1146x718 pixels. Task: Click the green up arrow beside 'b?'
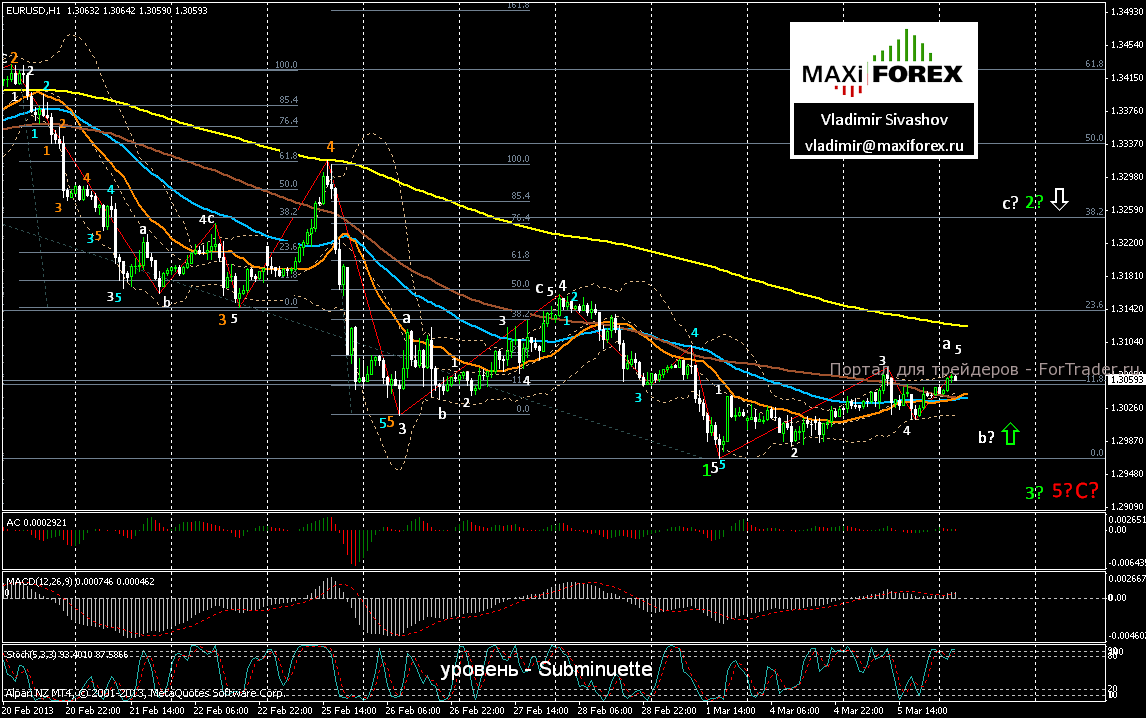(x=1009, y=434)
